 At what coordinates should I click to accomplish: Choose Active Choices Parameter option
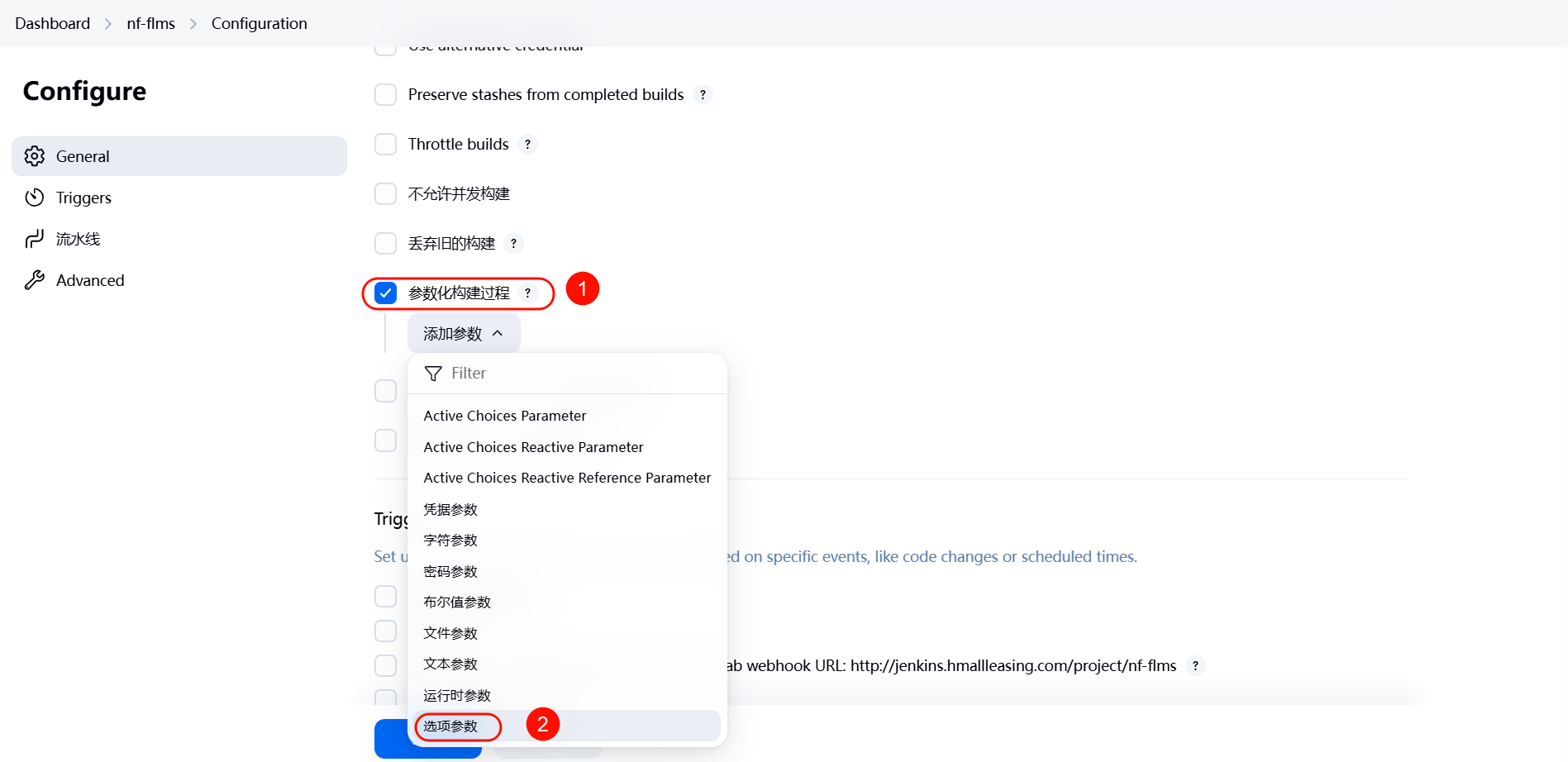504,416
